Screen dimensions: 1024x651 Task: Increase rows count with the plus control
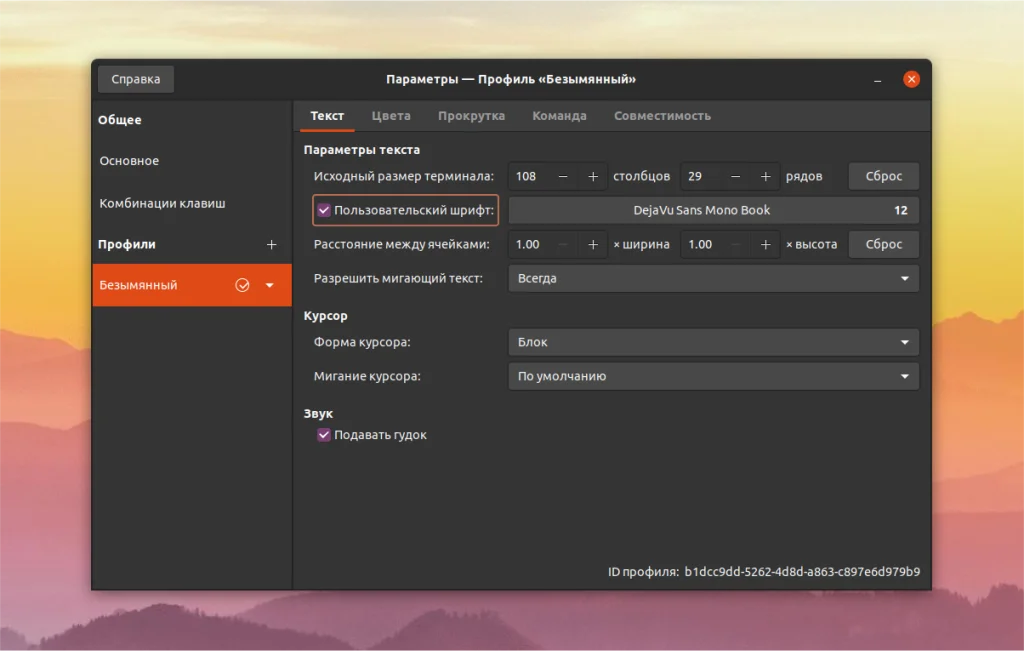click(766, 176)
